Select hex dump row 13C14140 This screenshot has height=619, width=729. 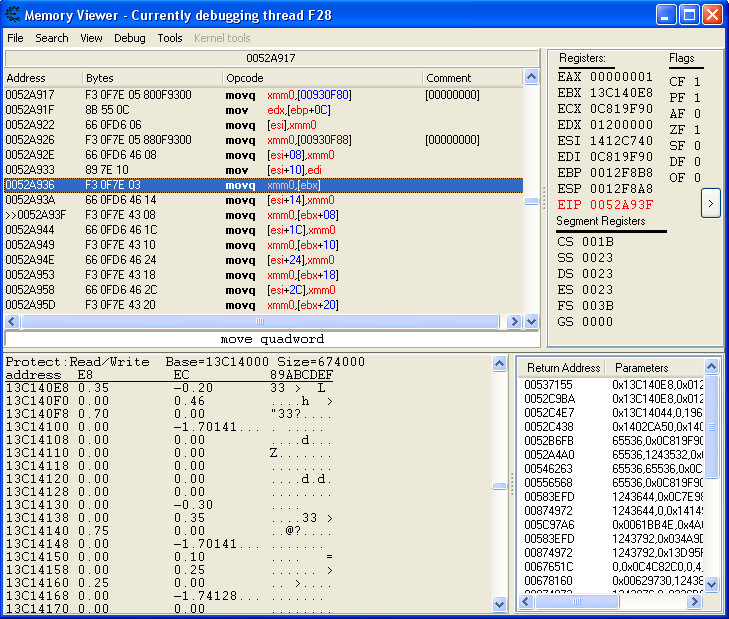click(x=170, y=531)
